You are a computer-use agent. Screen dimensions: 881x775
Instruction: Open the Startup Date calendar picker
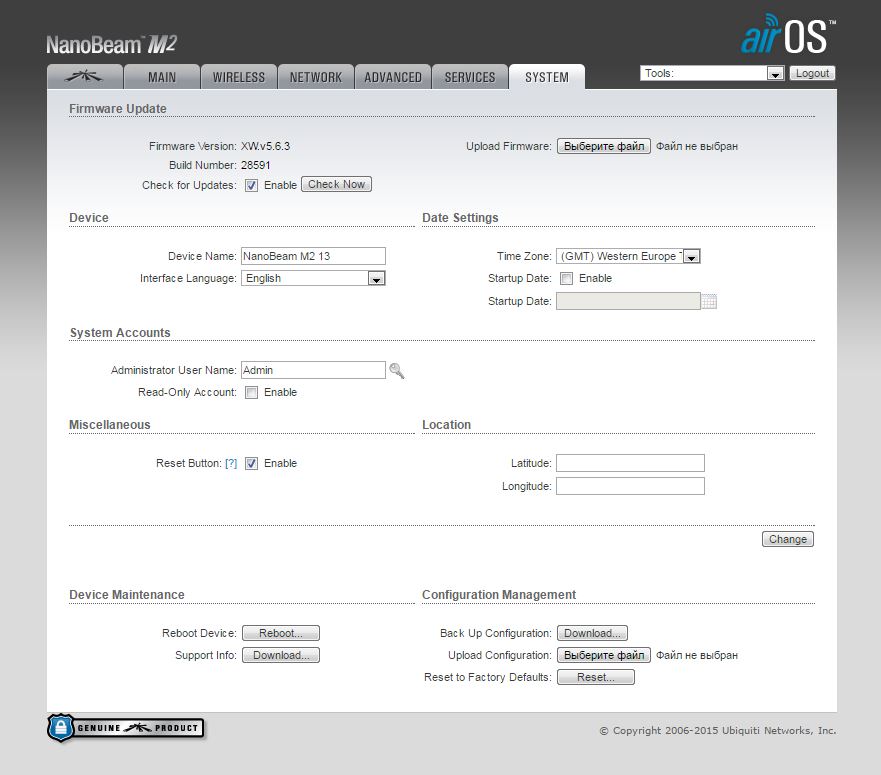coord(709,301)
